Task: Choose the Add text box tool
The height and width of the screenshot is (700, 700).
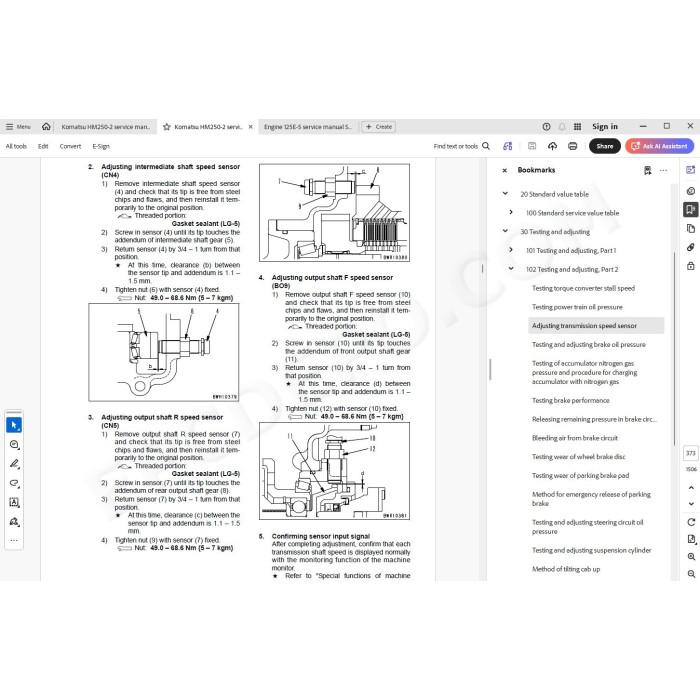Action: [14, 502]
